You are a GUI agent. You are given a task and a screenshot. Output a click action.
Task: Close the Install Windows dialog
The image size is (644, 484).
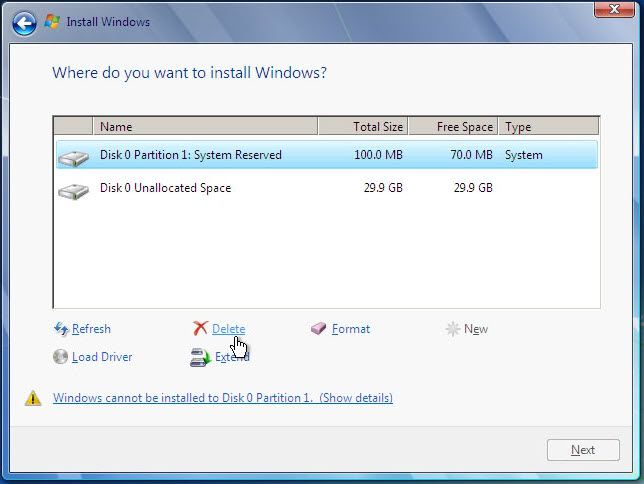(614, 9)
